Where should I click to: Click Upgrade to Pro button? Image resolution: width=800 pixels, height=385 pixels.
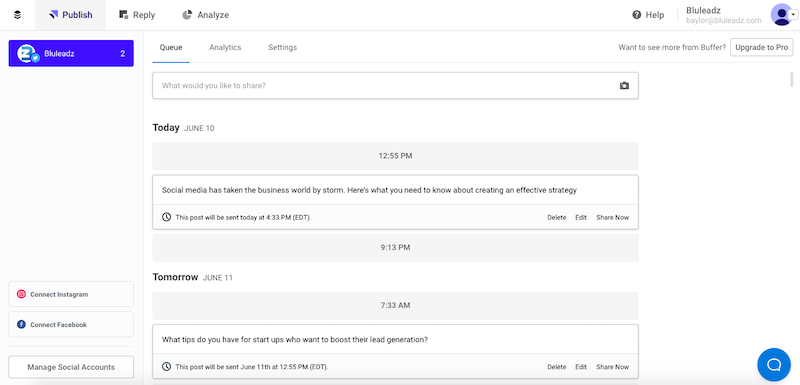(762, 47)
